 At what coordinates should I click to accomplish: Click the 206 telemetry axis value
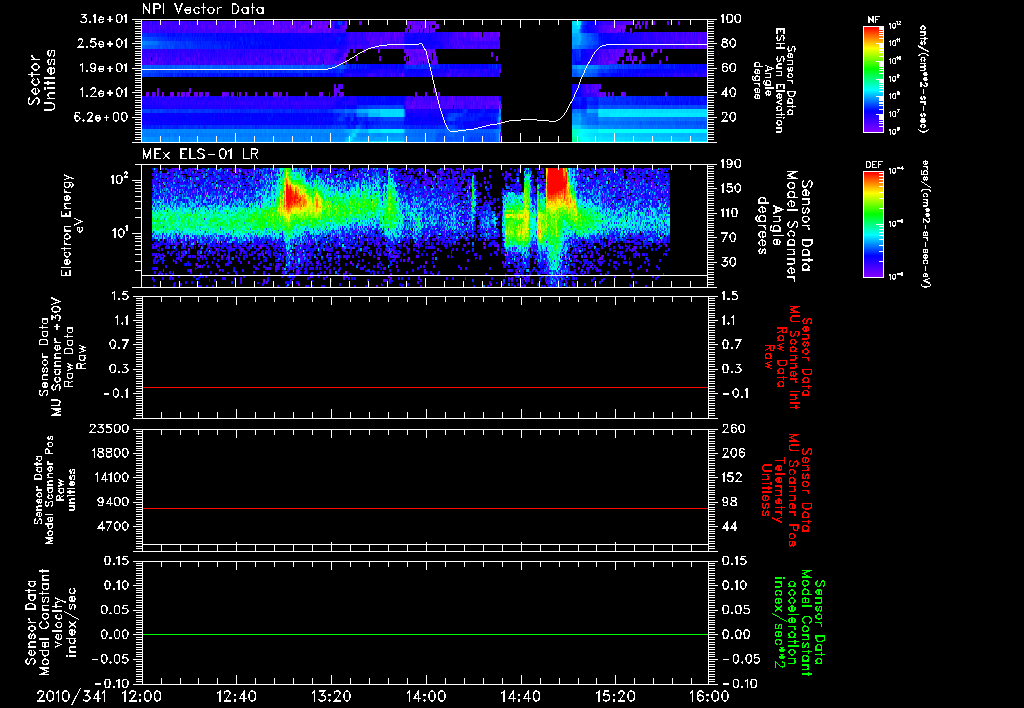tap(733, 453)
